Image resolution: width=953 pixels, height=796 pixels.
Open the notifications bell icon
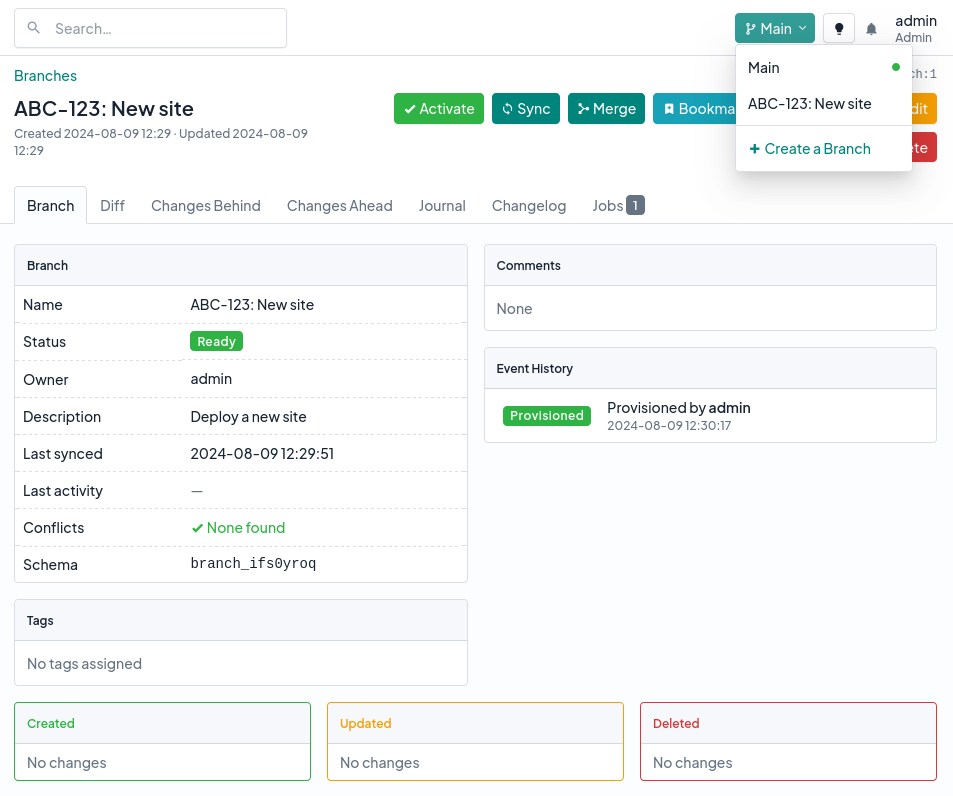point(871,29)
